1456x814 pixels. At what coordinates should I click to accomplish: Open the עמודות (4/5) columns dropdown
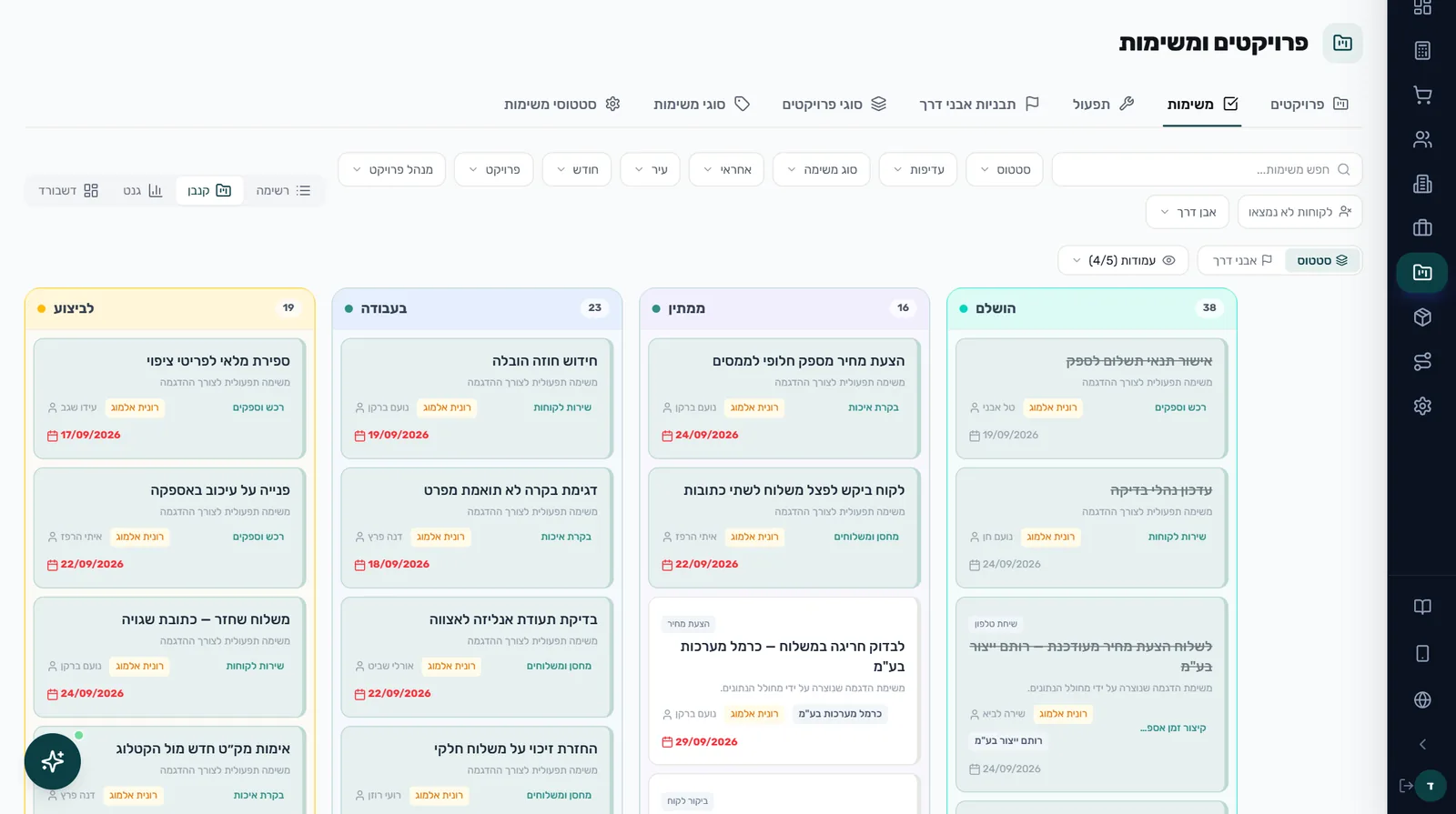point(1123,260)
